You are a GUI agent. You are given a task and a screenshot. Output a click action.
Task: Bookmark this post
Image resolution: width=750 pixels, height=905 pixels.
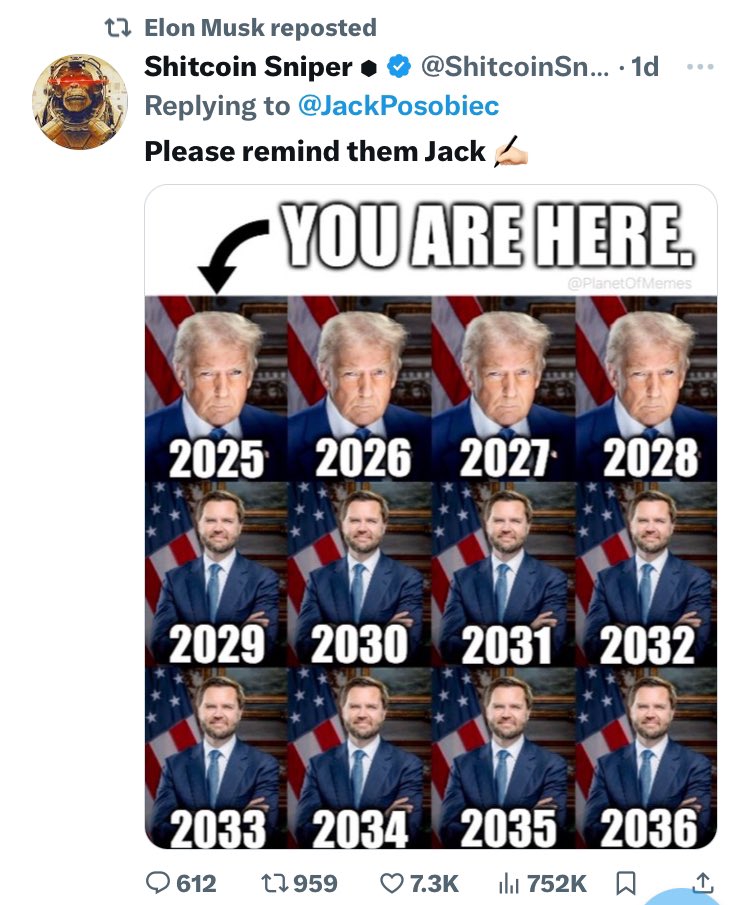tap(626, 883)
